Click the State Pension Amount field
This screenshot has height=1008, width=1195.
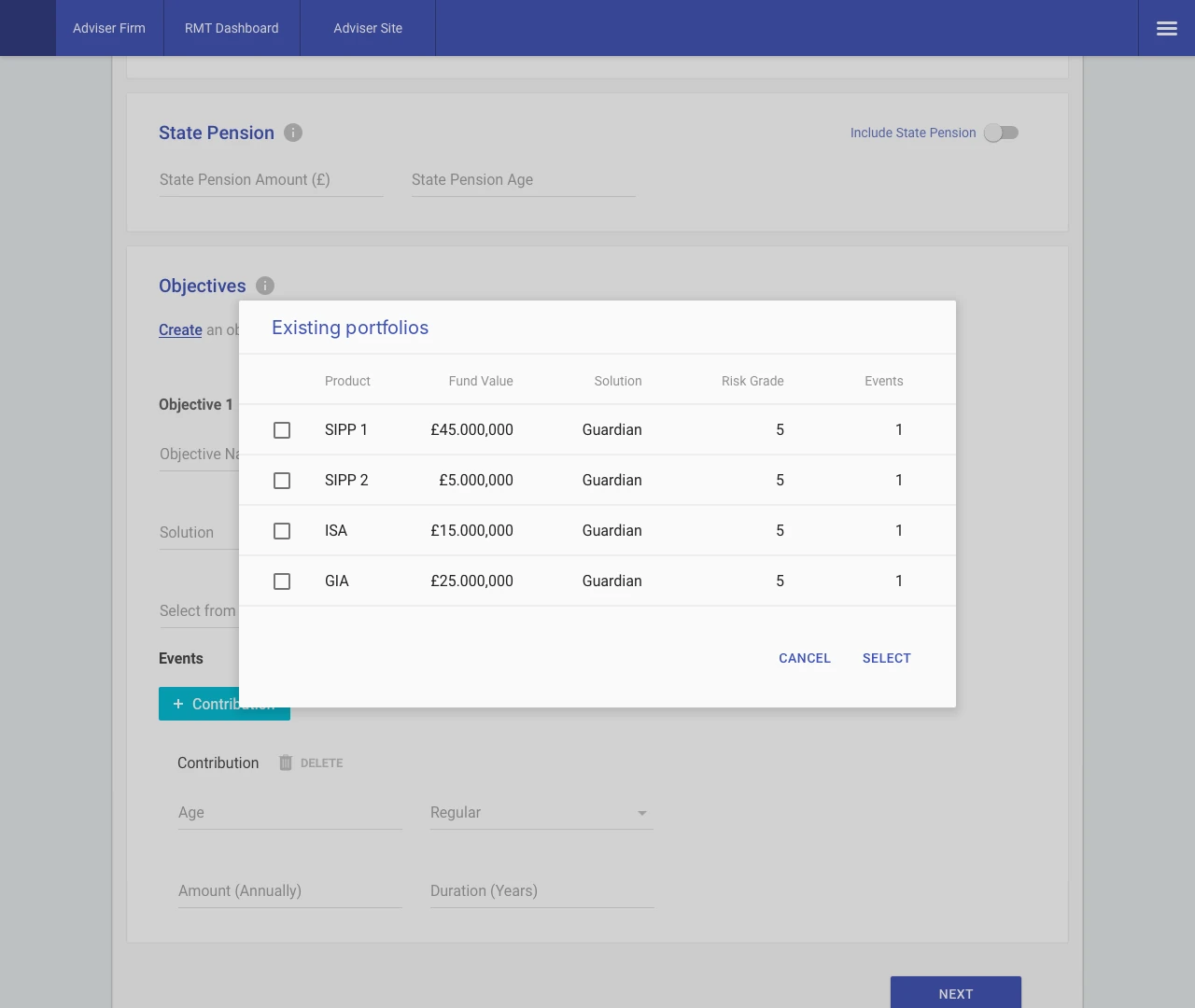tap(271, 180)
